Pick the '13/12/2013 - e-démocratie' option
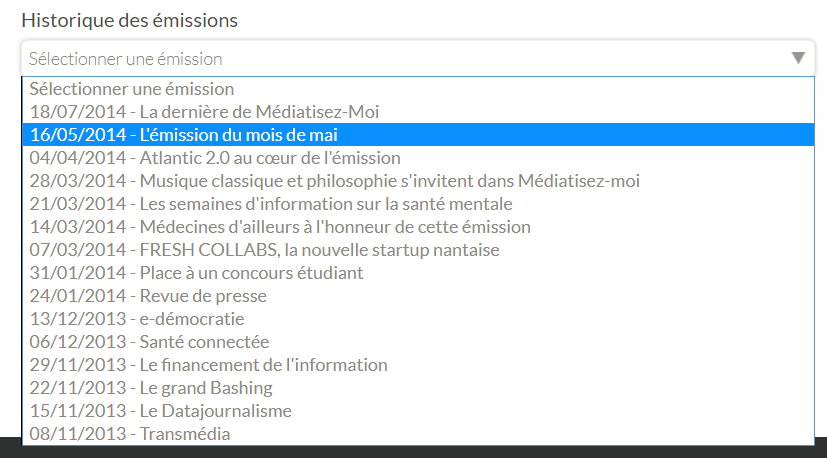The width and height of the screenshot is (827, 458). (x=137, y=319)
